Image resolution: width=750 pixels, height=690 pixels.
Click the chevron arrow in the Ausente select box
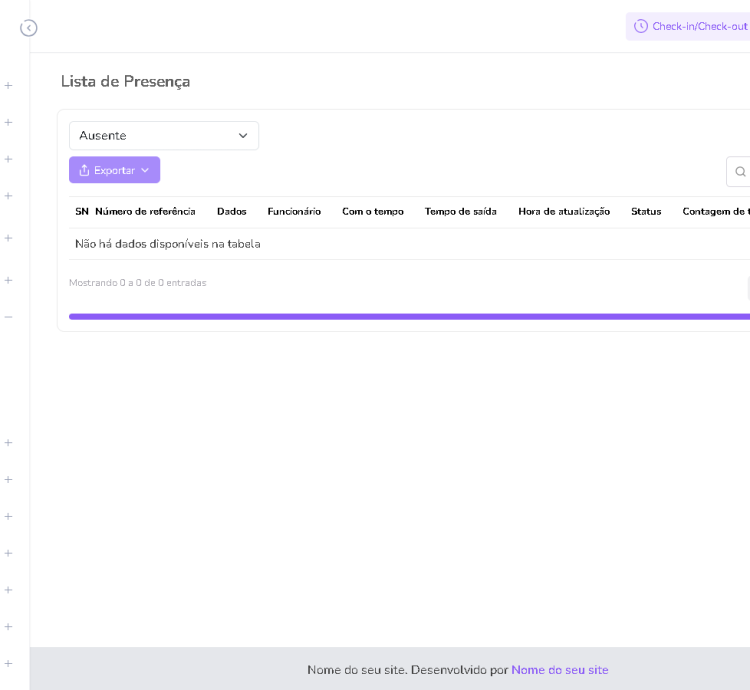pos(243,136)
